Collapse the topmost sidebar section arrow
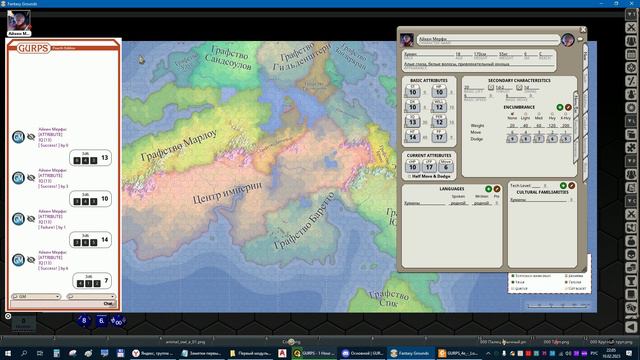This screenshot has height=360, width=640. pyautogui.click(x=631, y=14)
